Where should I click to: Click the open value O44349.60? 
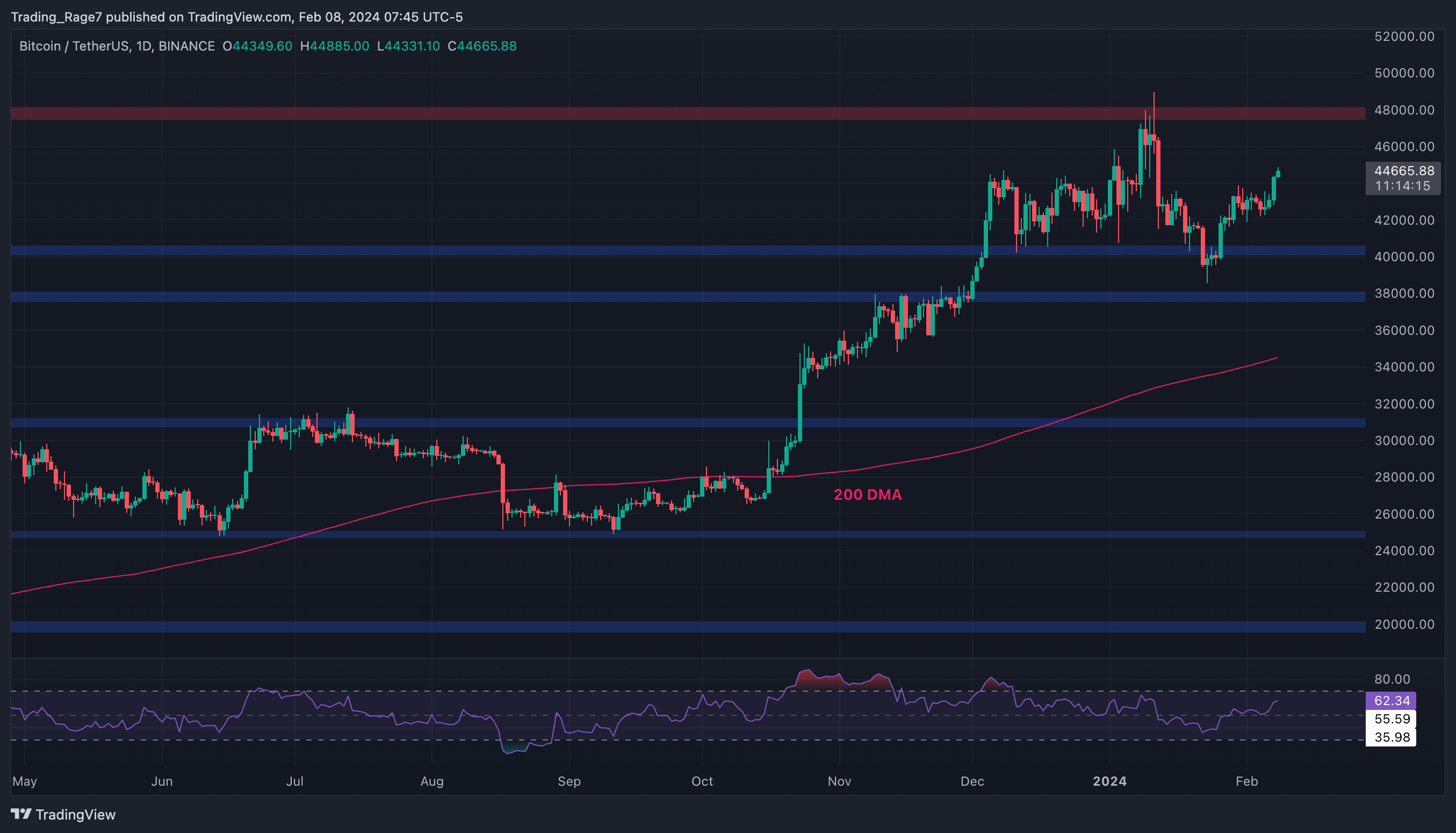coord(257,46)
